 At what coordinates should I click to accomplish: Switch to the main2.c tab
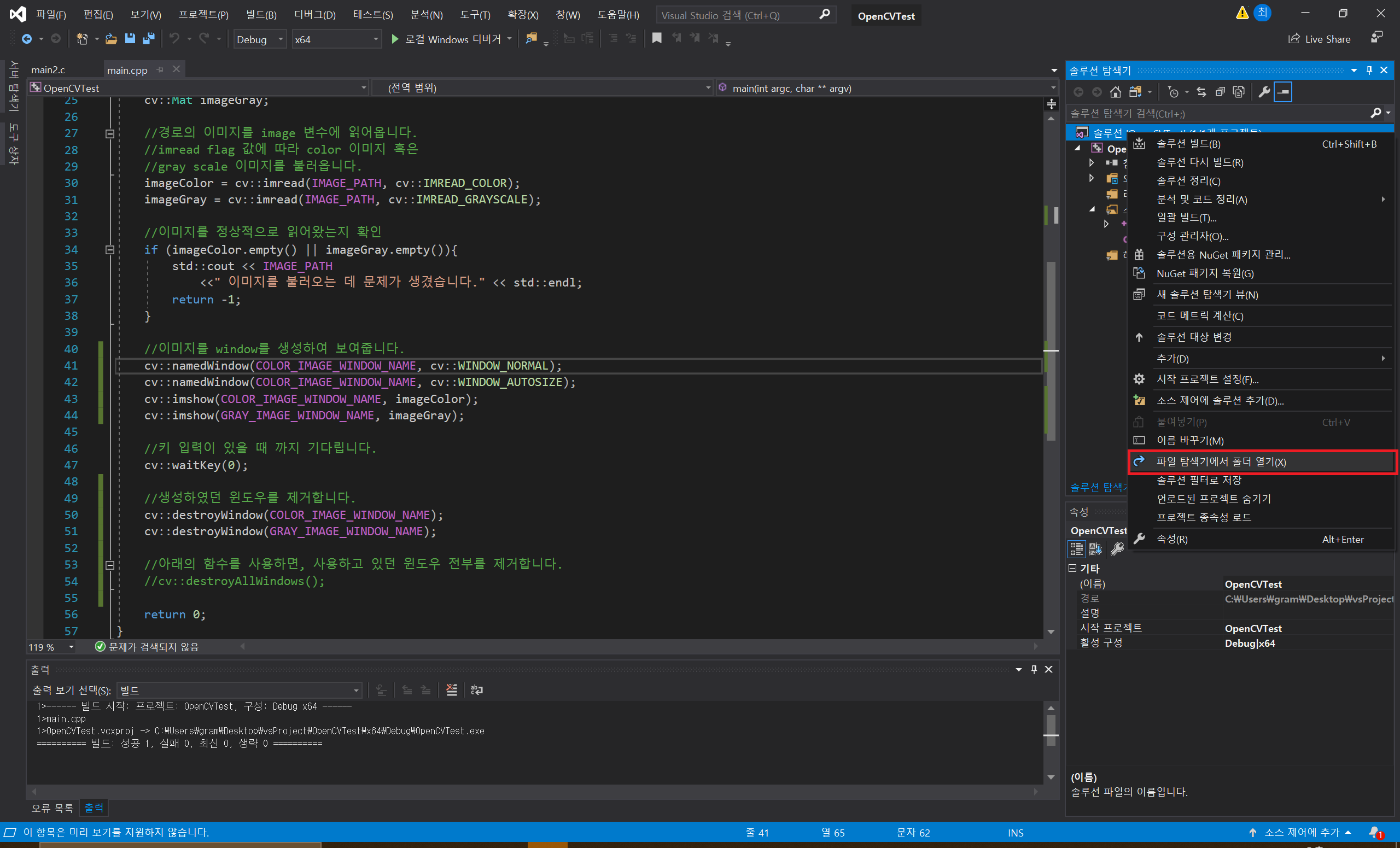(x=48, y=70)
